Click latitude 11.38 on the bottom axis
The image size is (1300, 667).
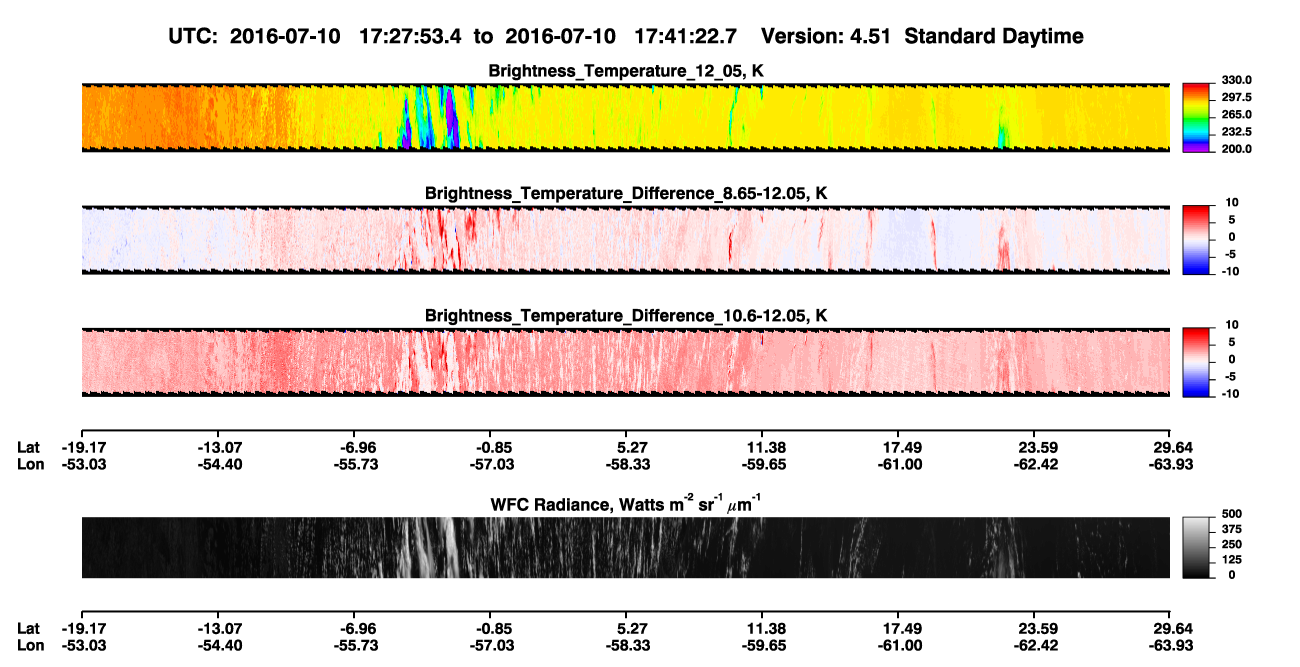(764, 628)
